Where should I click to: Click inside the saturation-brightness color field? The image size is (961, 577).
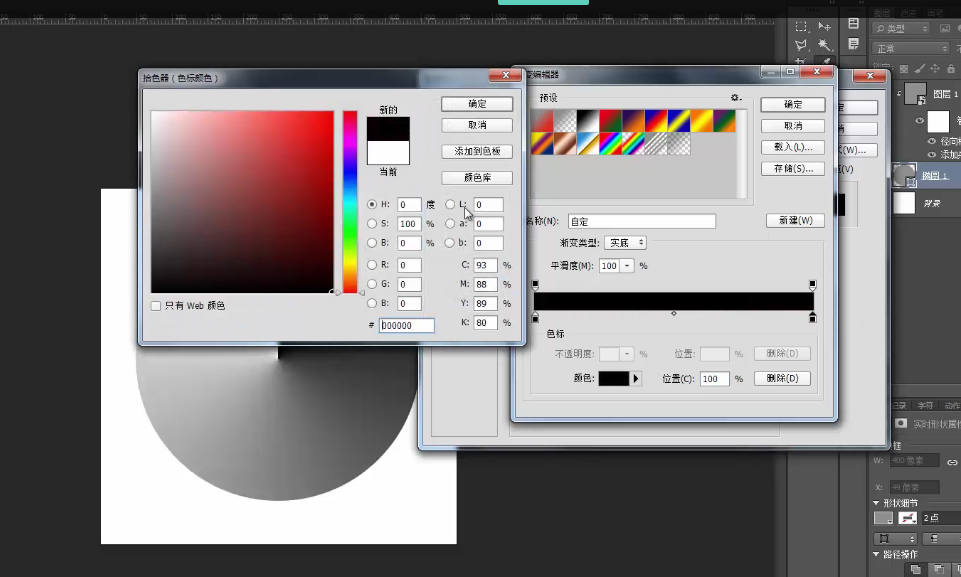point(242,202)
